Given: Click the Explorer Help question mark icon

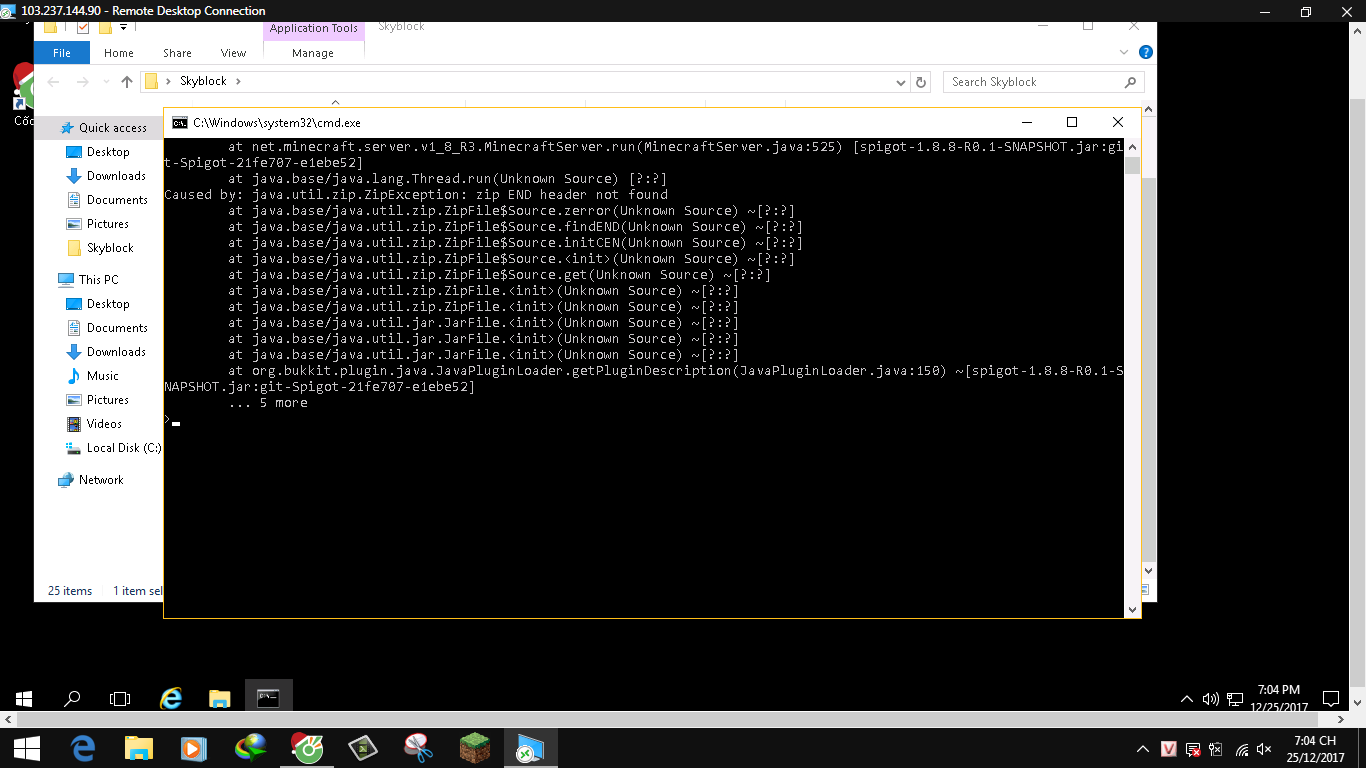Looking at the screenshot, I should coord(1146,52).
